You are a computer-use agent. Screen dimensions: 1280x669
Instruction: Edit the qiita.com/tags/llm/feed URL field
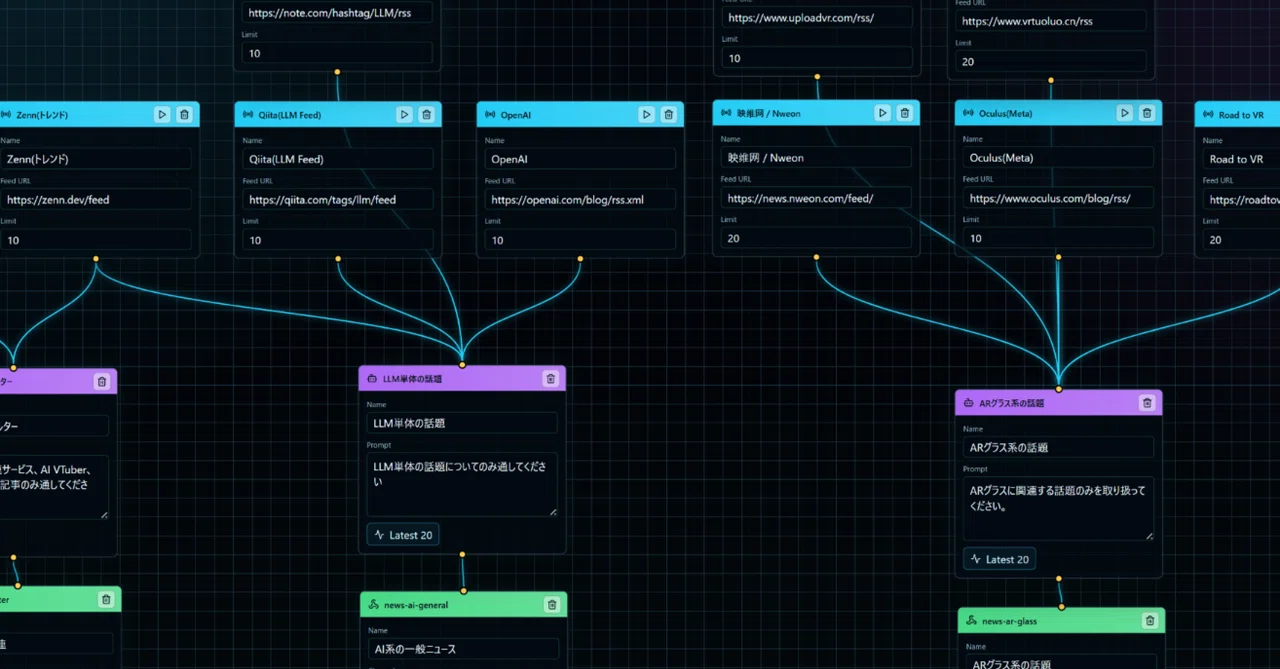pos(338,200)
